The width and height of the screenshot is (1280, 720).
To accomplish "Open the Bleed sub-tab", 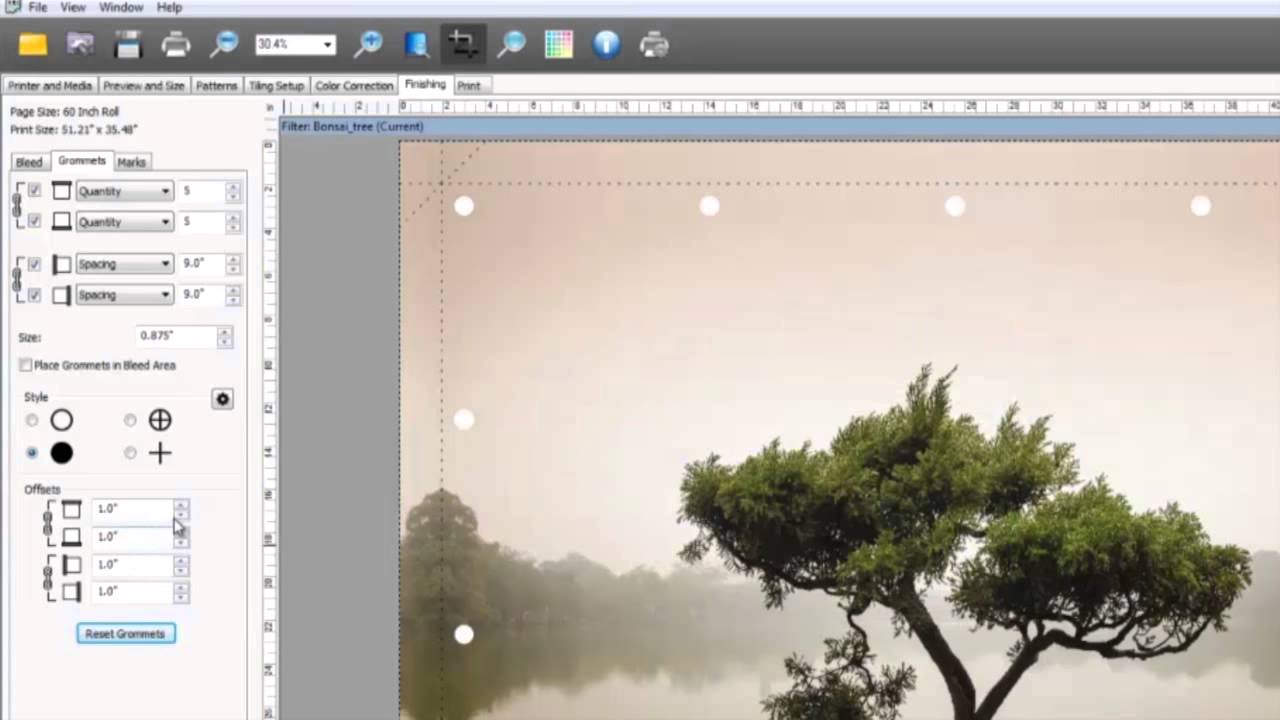I will [x=29, y=162].
